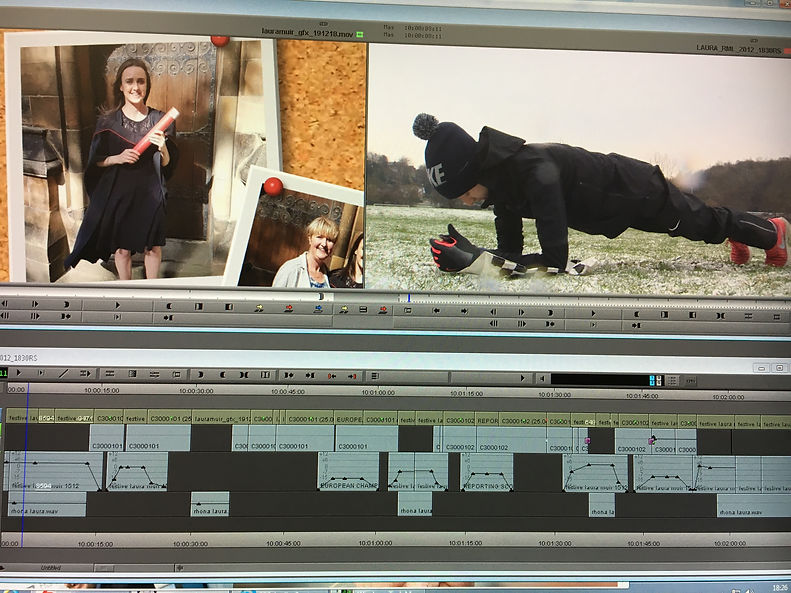Click Mark Clip in source monitor toolbar

[x=199, y=307]
